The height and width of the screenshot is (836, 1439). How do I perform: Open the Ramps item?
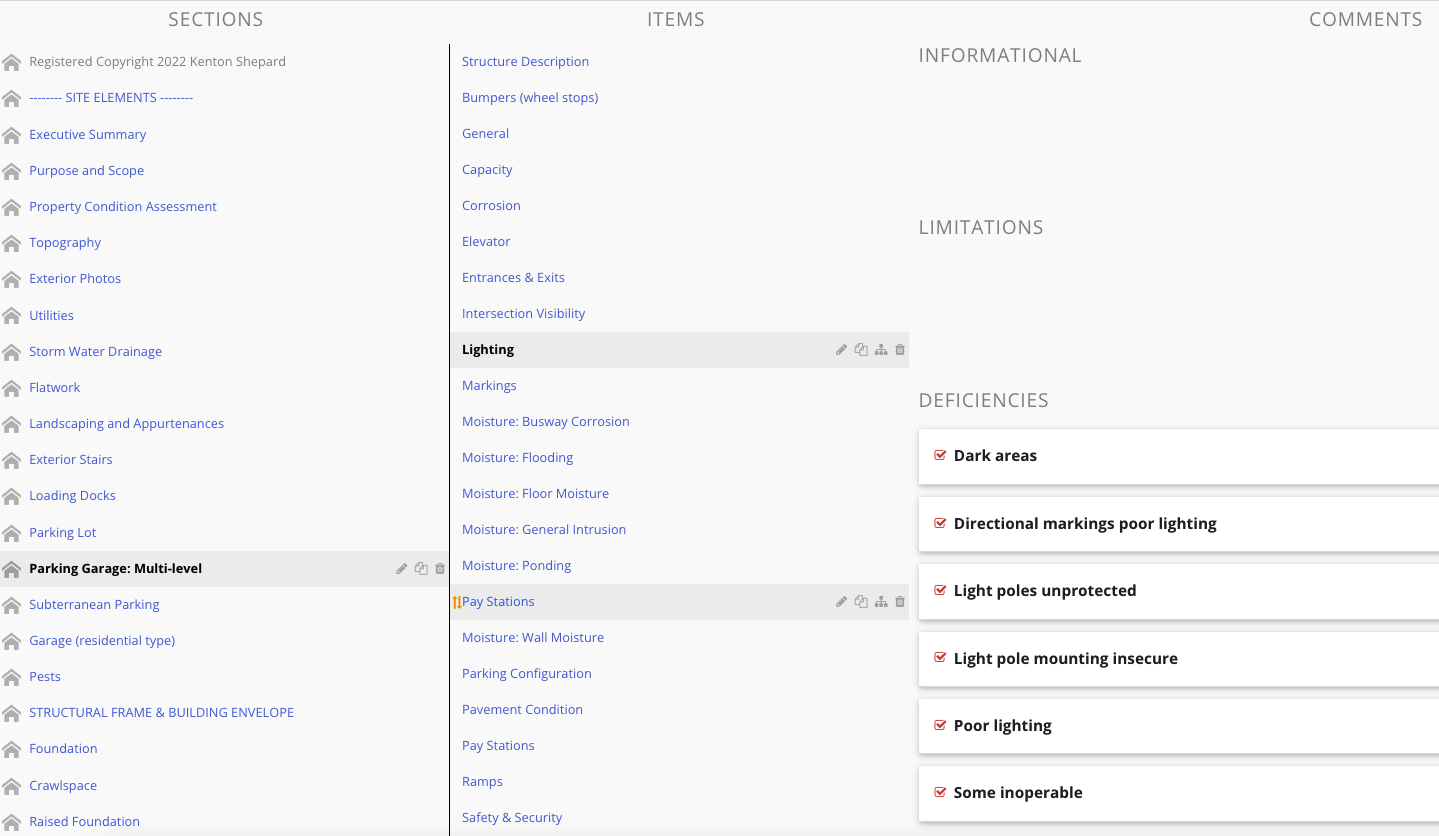(482, 782)
